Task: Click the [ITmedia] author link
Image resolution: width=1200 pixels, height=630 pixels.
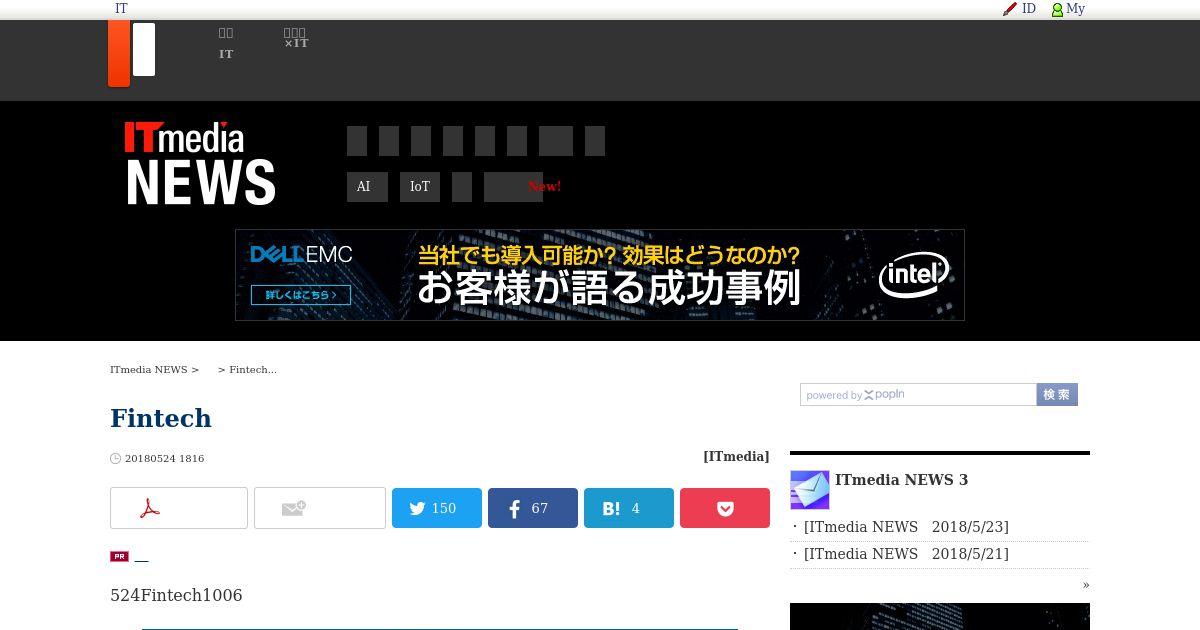Action: pos(736,456)
